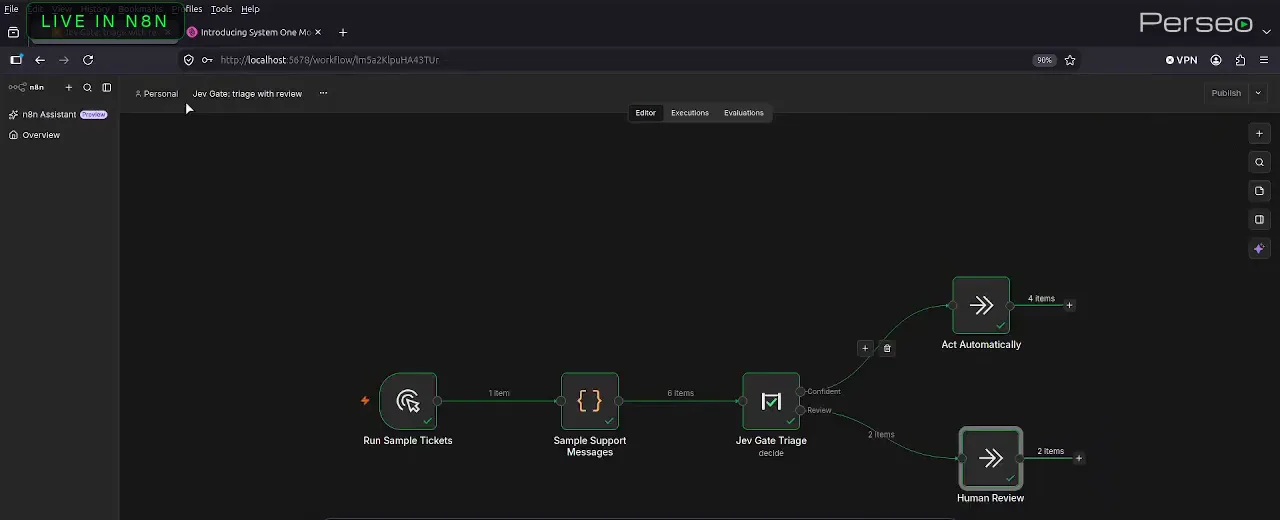Go forward in browser history
The width and height of the screenshot is (1280, 520).
tap(64, 60)
